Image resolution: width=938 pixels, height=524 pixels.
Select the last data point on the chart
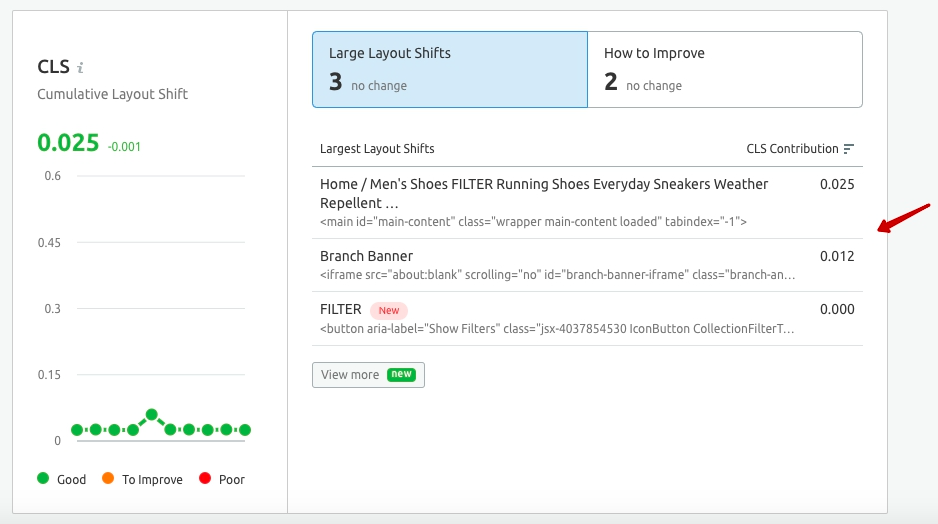point(244,429)
